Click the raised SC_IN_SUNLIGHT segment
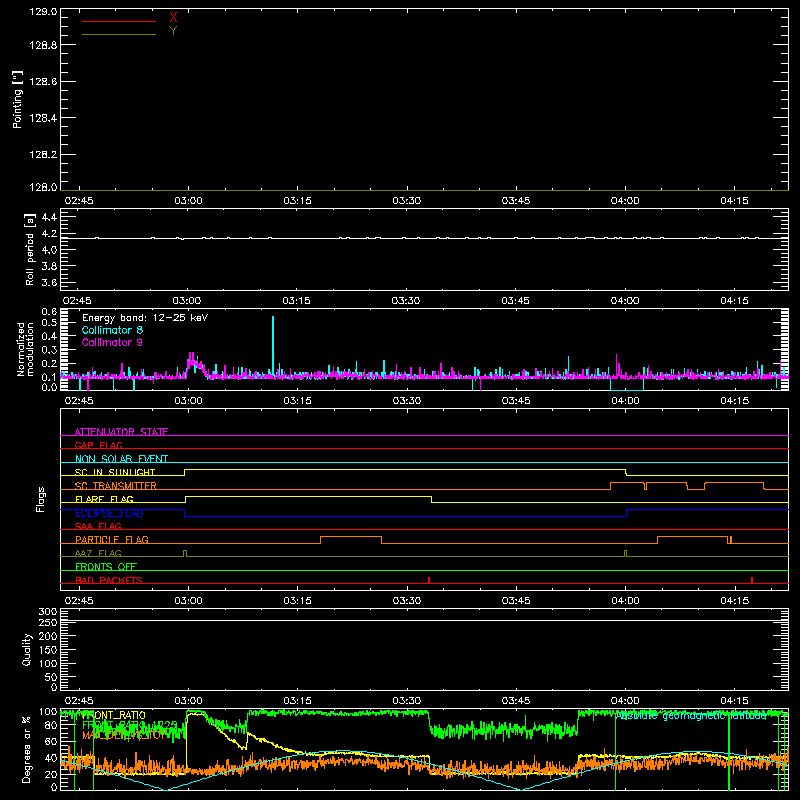The height and width of the screenshot is (800, 800). pos(405,470)
